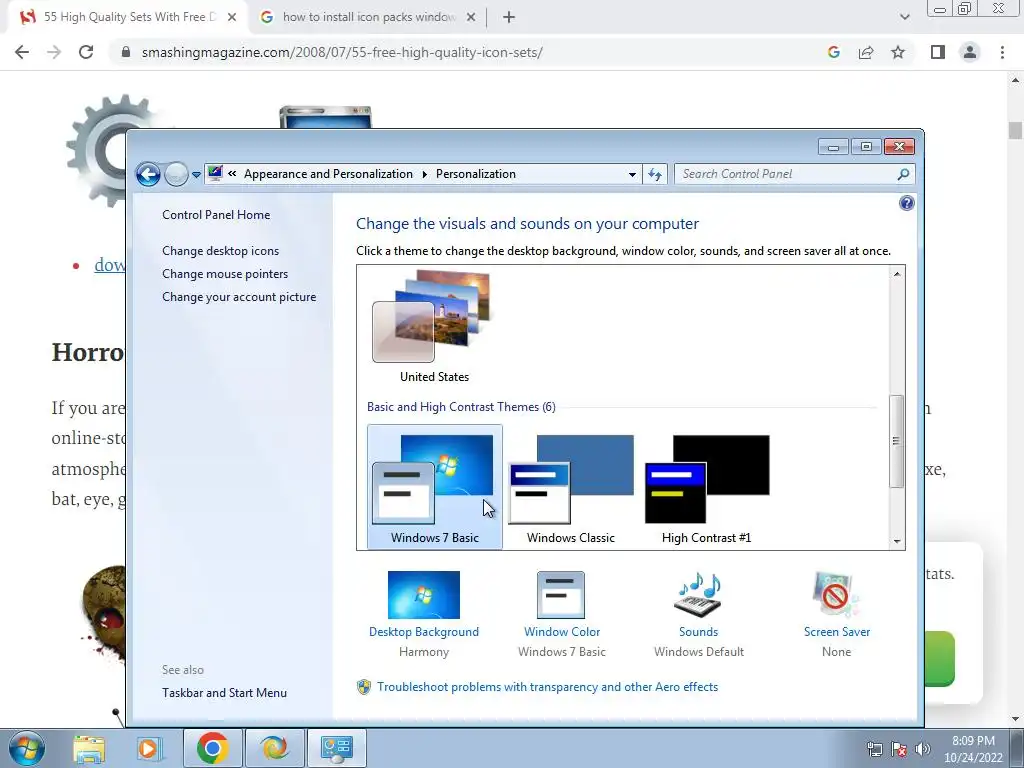Open Window Color settings icon
The height and width of the screenshot is (768, 1024).
tap(561, 595)
